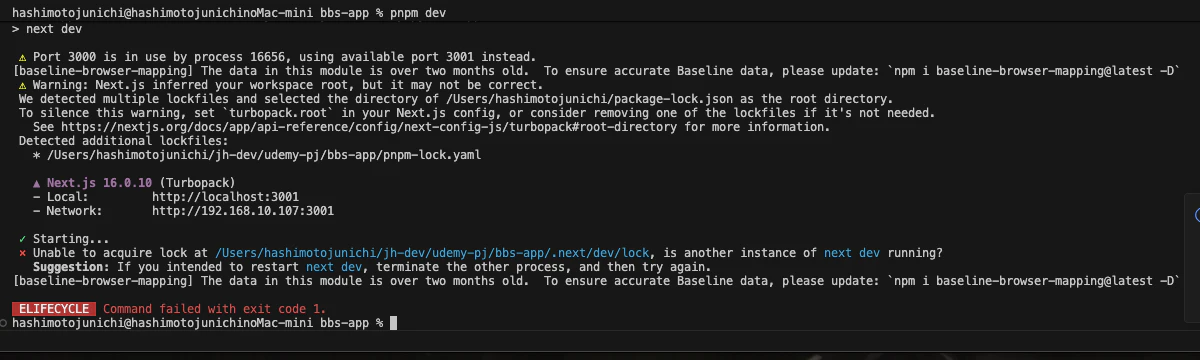Click blue 'next dev' in the 'another instance' question
This screenshot has height=360, width=1200.
tap(852, 253)
